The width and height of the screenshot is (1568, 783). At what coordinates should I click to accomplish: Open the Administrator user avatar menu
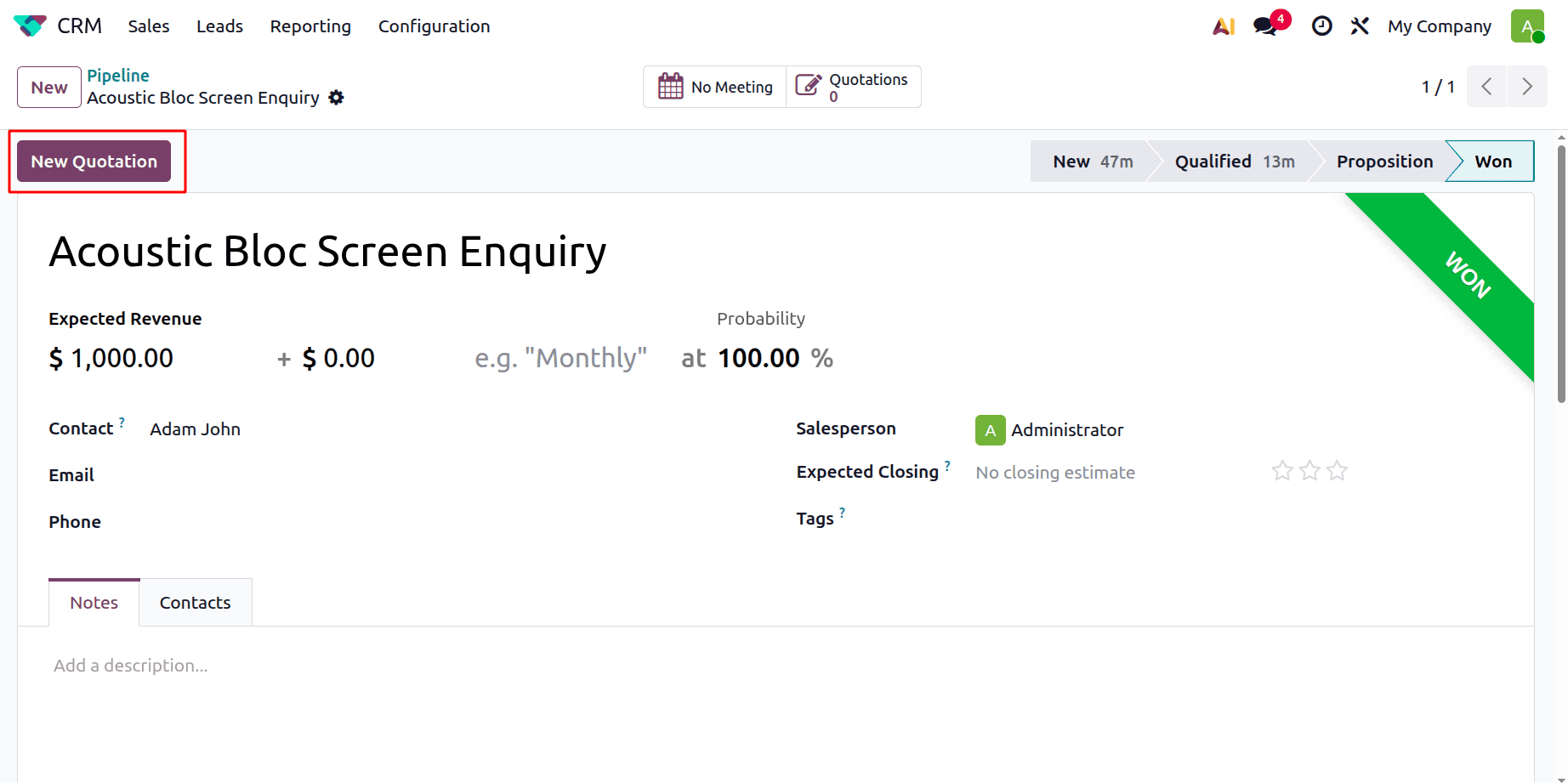(x=1527, y=26)
